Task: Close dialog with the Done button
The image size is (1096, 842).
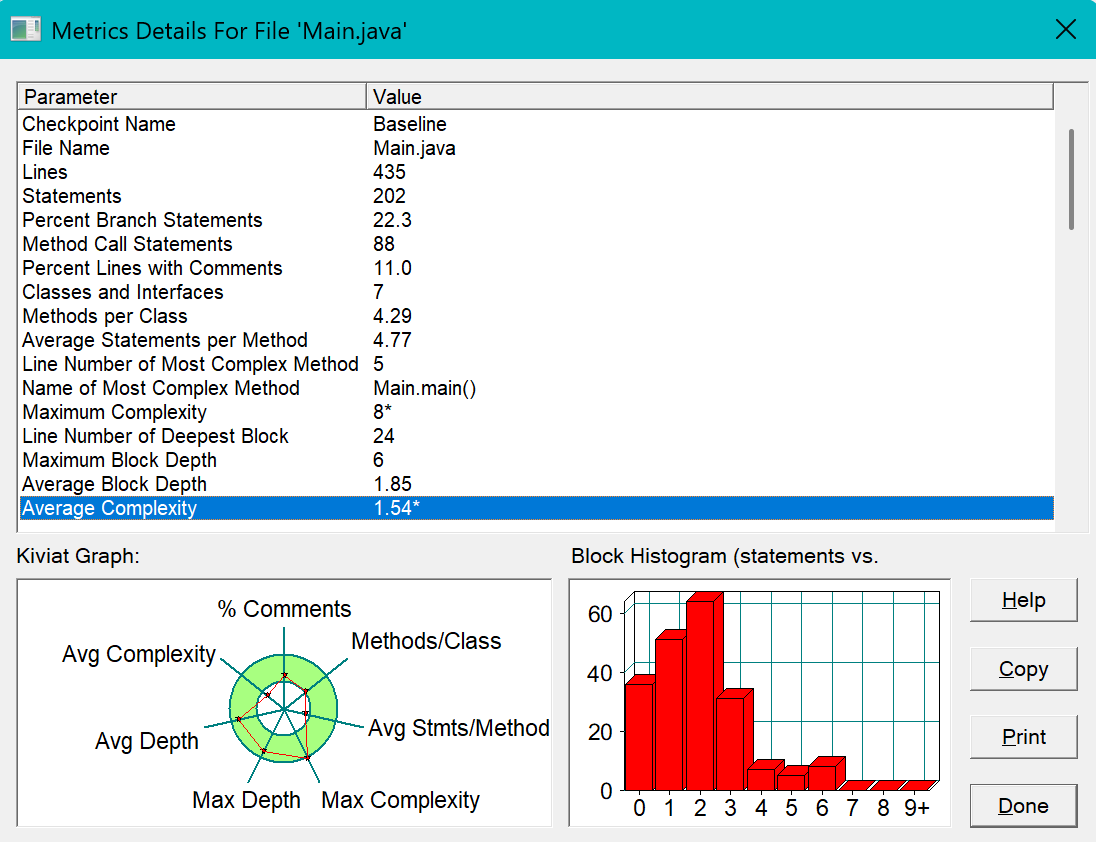Action: tap(1023, 806)
